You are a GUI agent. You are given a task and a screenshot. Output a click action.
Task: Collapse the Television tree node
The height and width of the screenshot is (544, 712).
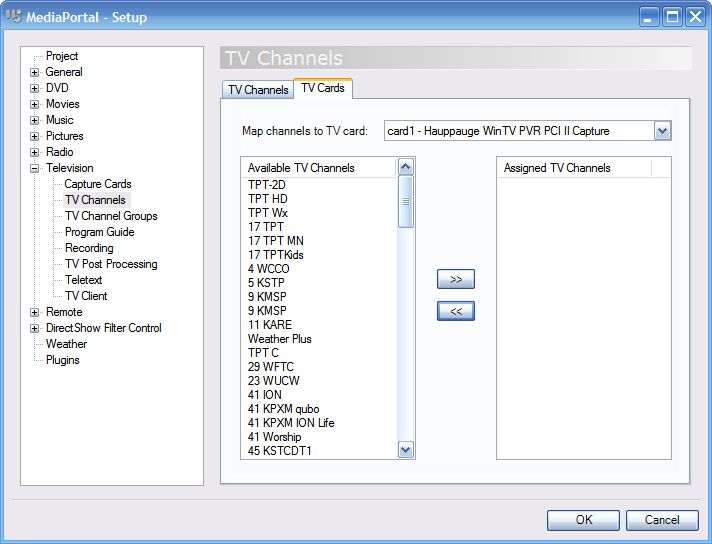[x=34, y=168]
